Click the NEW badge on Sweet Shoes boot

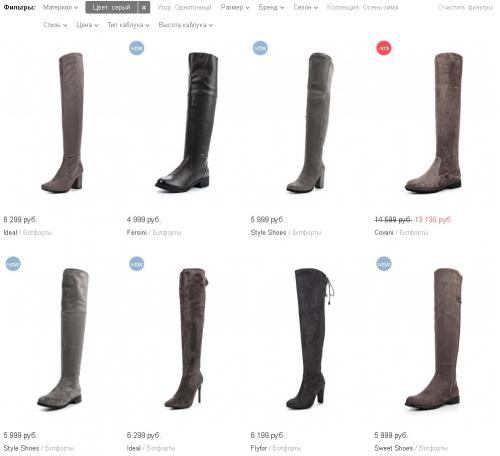point(384,264)
